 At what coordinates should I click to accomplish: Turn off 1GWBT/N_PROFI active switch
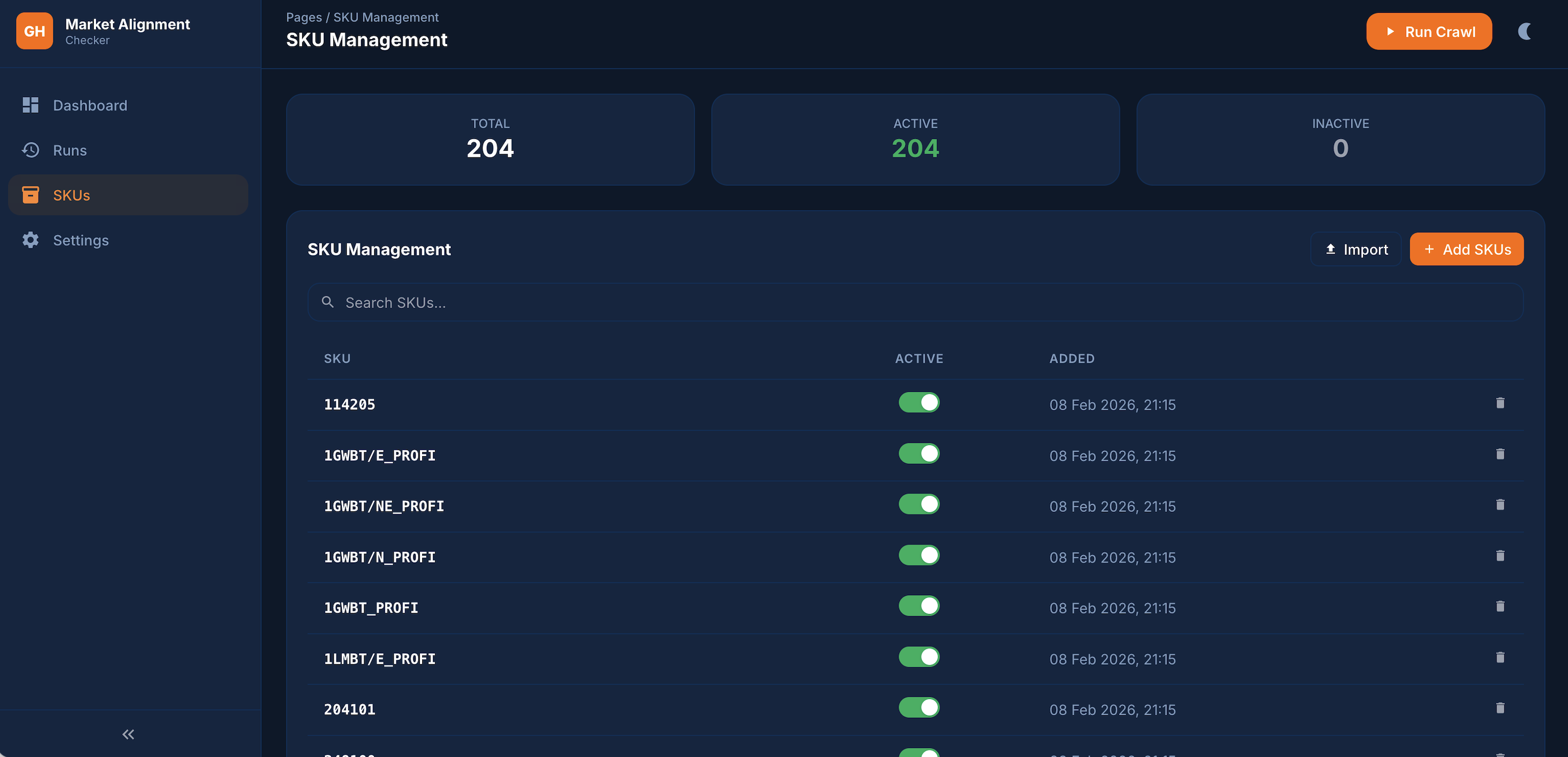[x=919, y=555]
